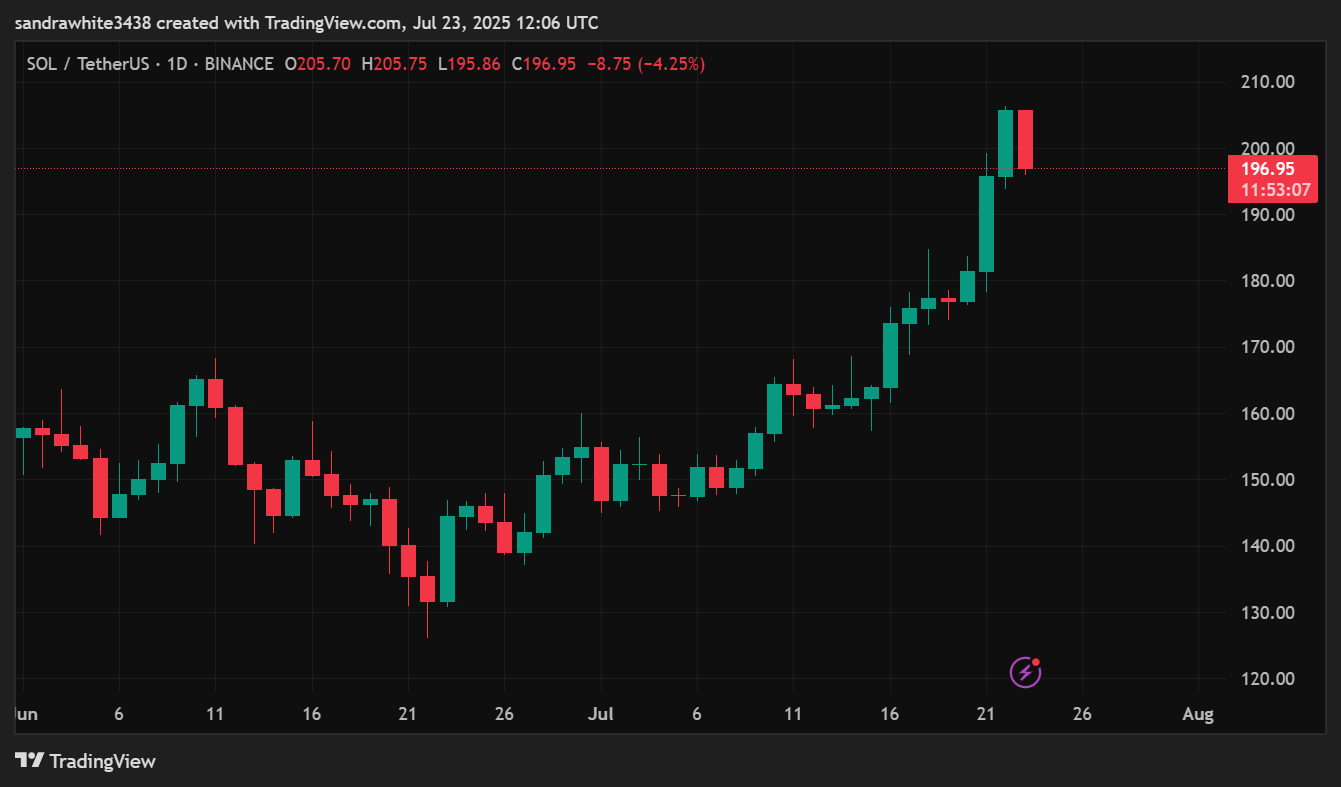This screenshot has width=1341, height=787.
Task: Click the 26 date label before Jul
Action: [x=504, y=715]
